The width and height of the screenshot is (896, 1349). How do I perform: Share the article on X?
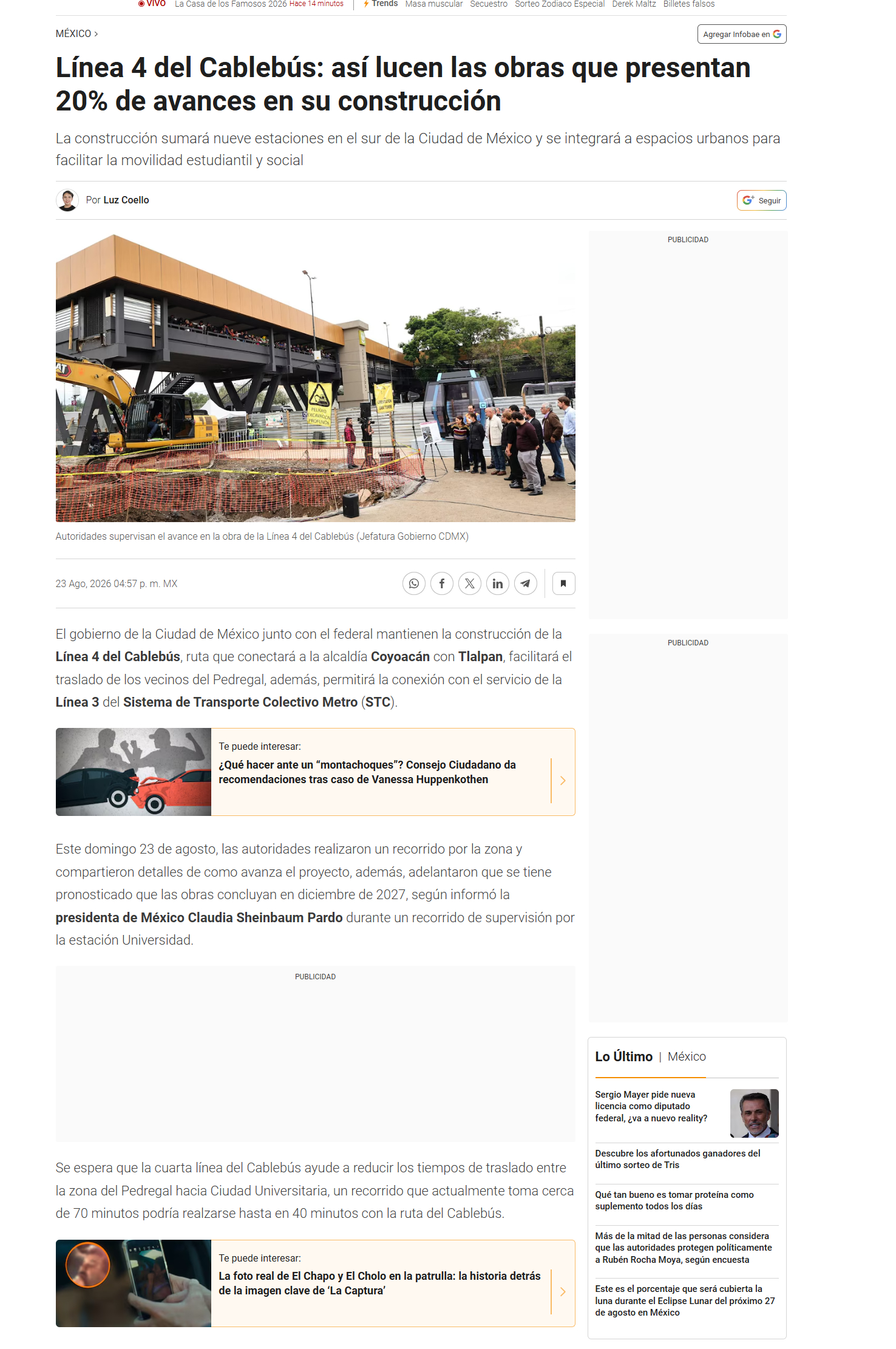pyautogui.click(x=470, y=583)
